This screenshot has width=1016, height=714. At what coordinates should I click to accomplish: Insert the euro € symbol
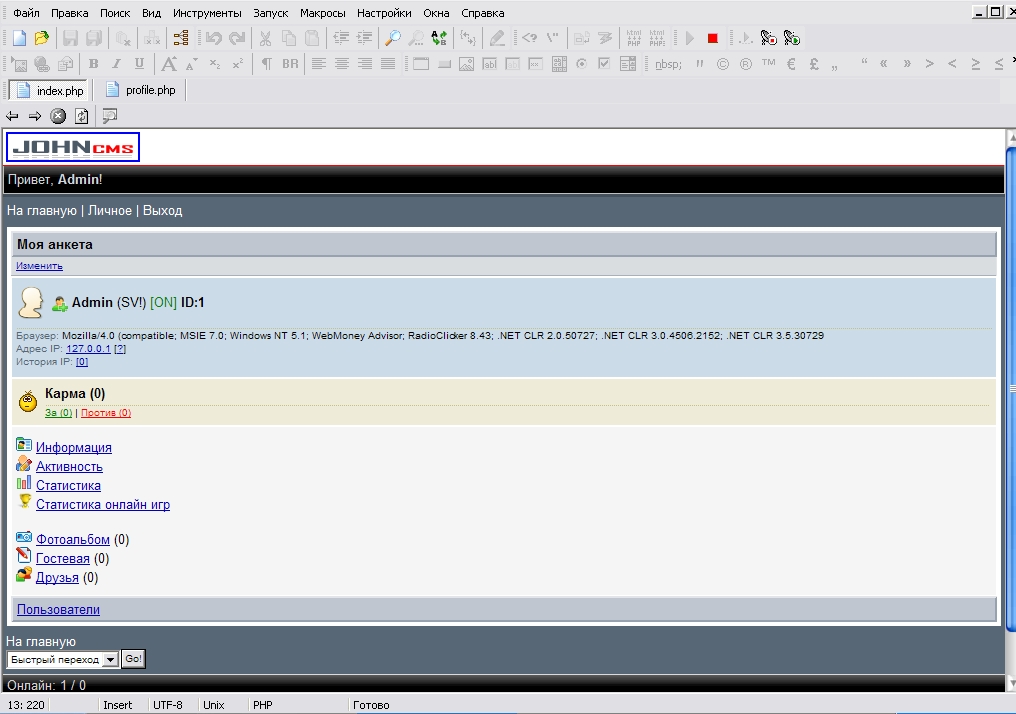coord(791,64)
